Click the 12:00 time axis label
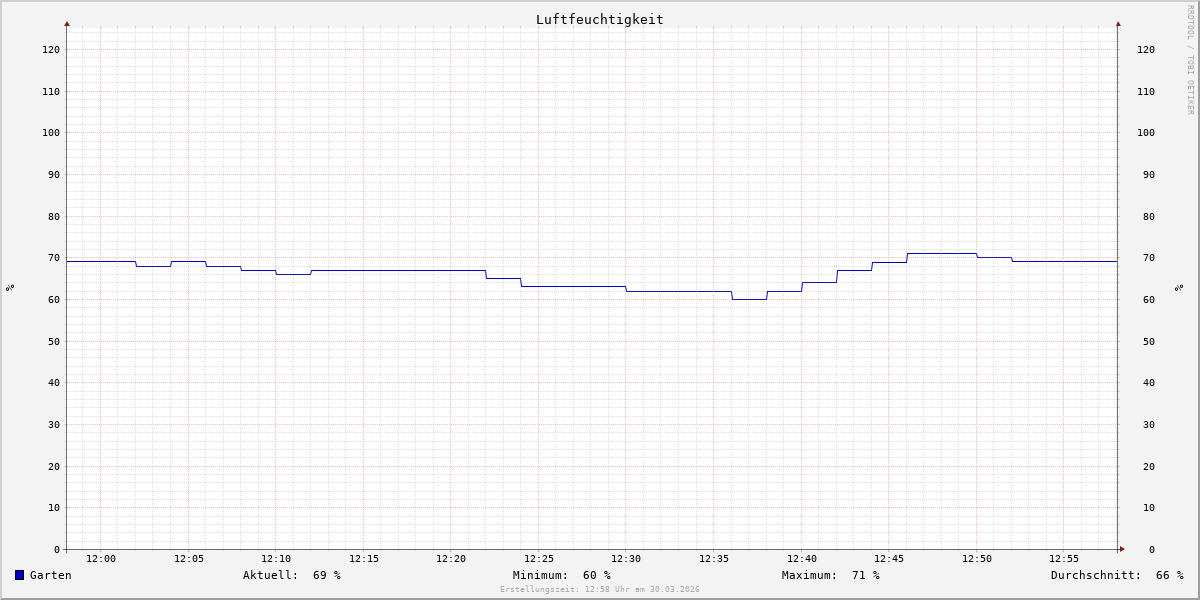Image resolution: width=1200 pixels, height=600 pixels. [x=101, y=559]
